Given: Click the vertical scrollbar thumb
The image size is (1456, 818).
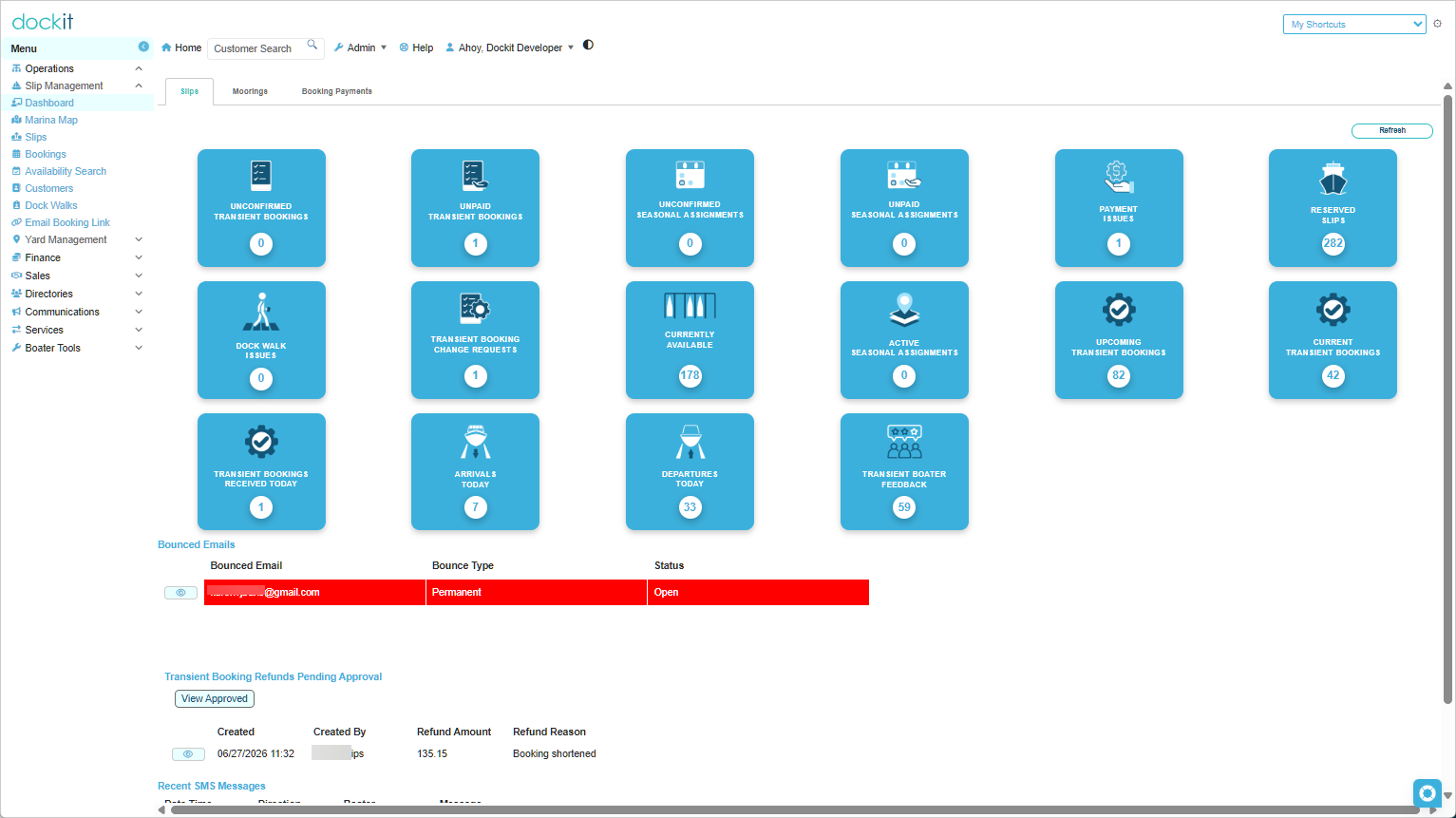Looking at the screenshot, I should [x=1447, y=399].
